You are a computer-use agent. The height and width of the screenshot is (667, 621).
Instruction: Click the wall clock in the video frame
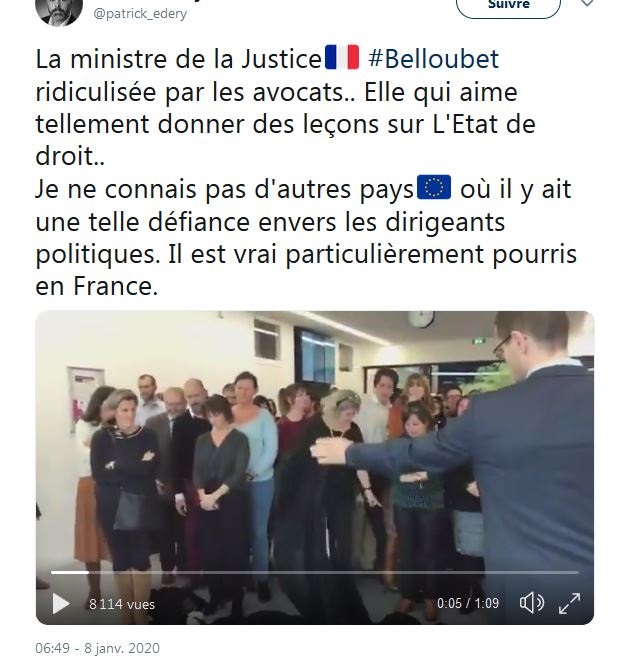coord(422,318)
